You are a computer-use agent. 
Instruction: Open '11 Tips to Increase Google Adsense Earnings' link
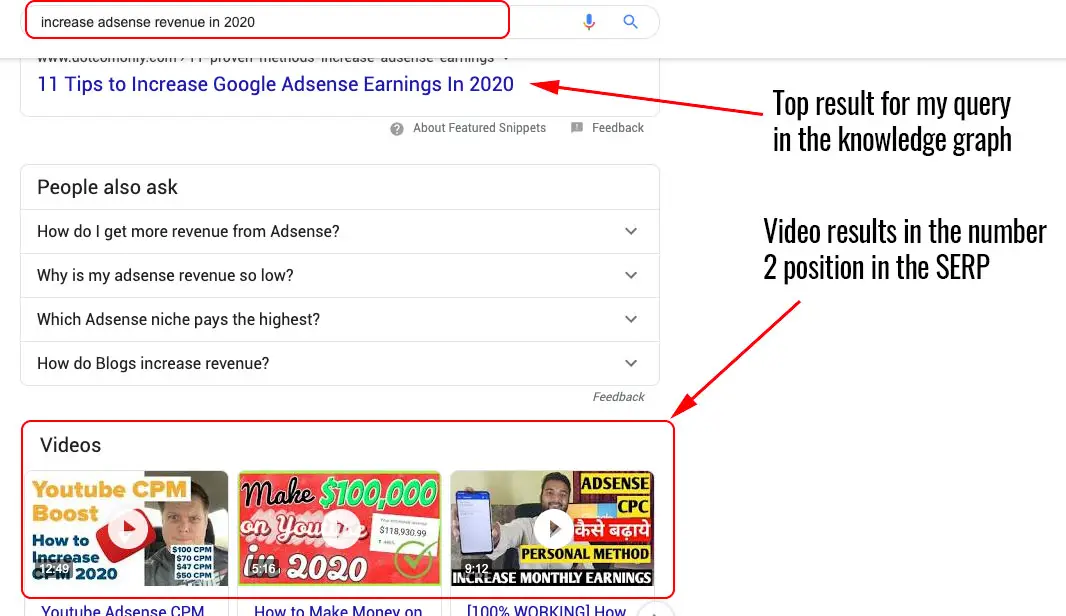coord(275,84)
